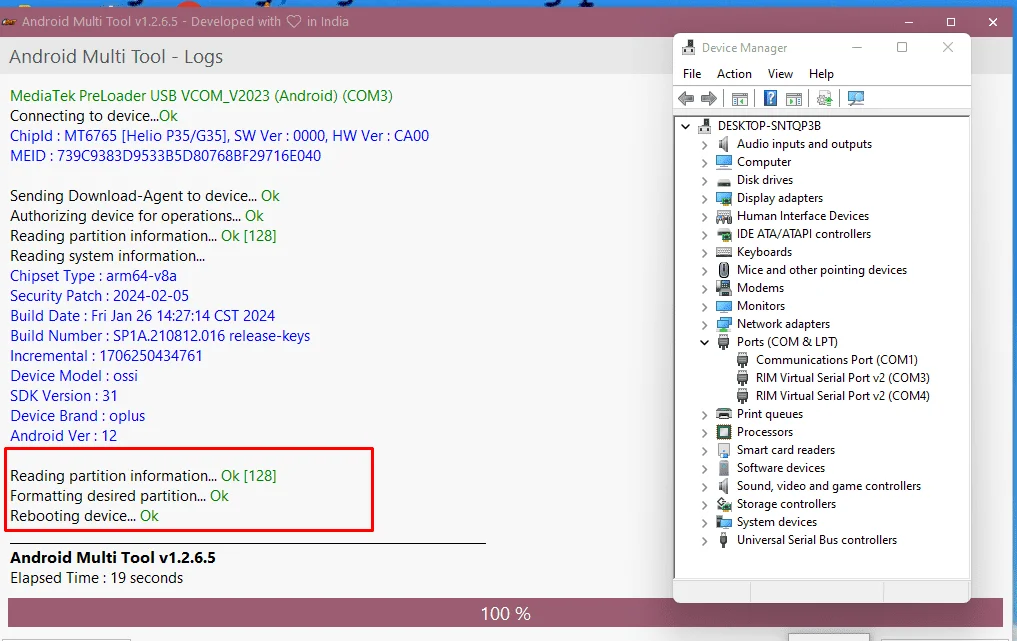This screenshot has height=641, width=1017.
Task: Click the 'Formatting desired partition... Ok' line
Action: 119,496
